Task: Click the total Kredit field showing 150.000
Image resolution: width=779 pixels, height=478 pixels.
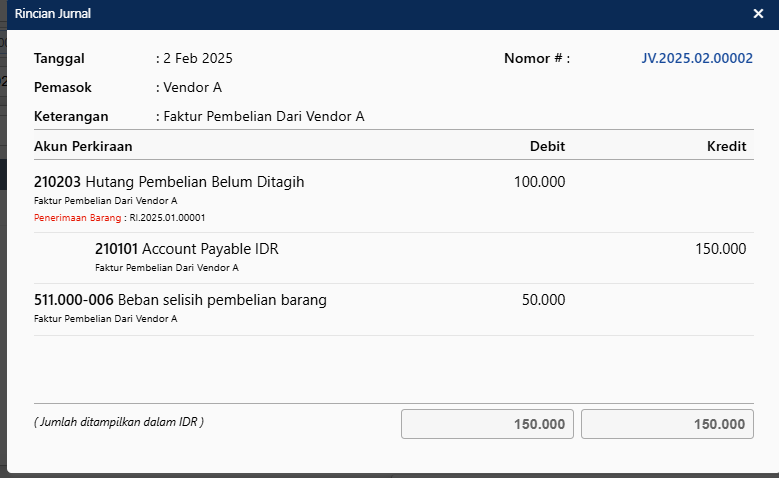Action: point(667,424)
